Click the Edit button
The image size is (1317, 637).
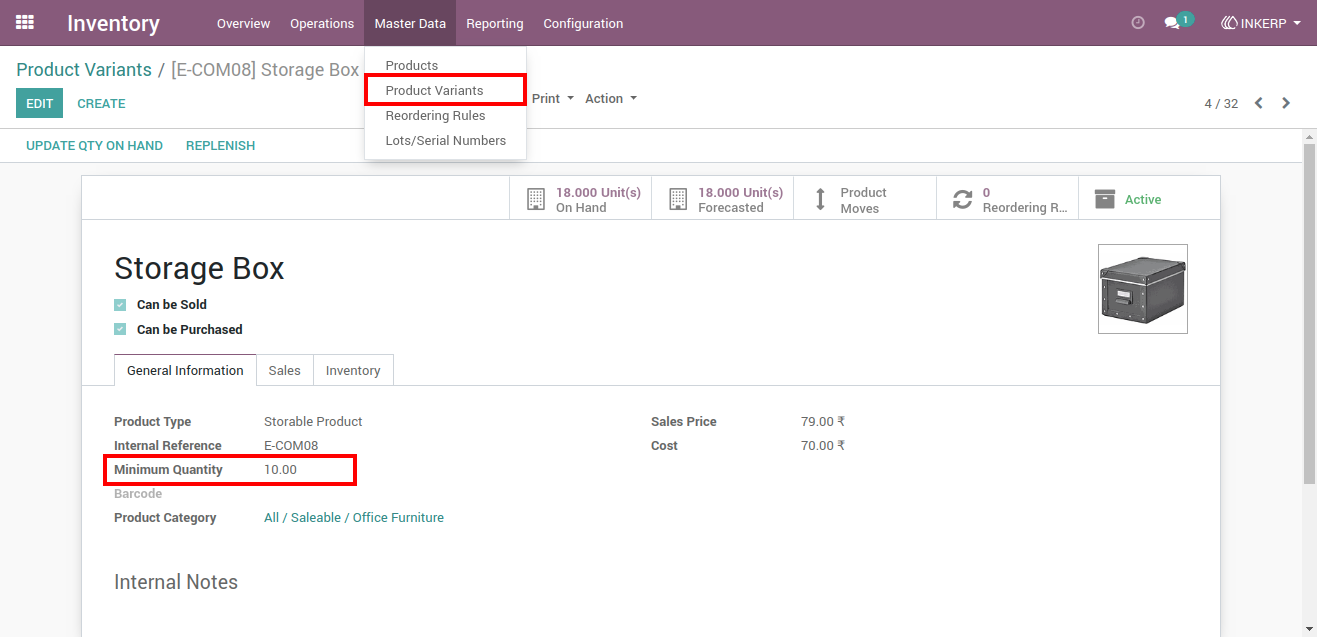pyautogui.click(x=40, y=103)
